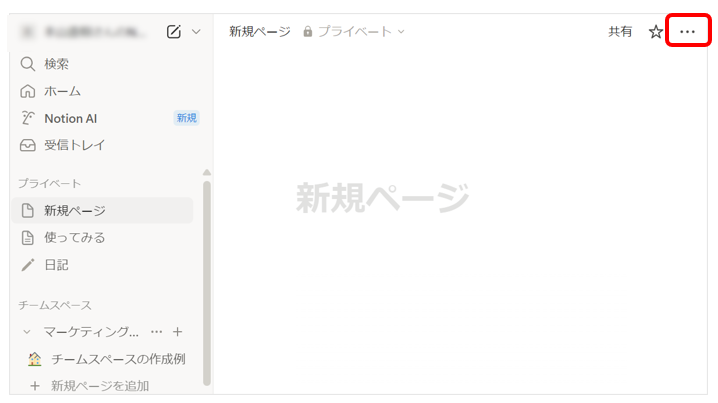Click the page icon beside 使ってみる
Screen dimensions: 718x403
(x=28, y=238)
